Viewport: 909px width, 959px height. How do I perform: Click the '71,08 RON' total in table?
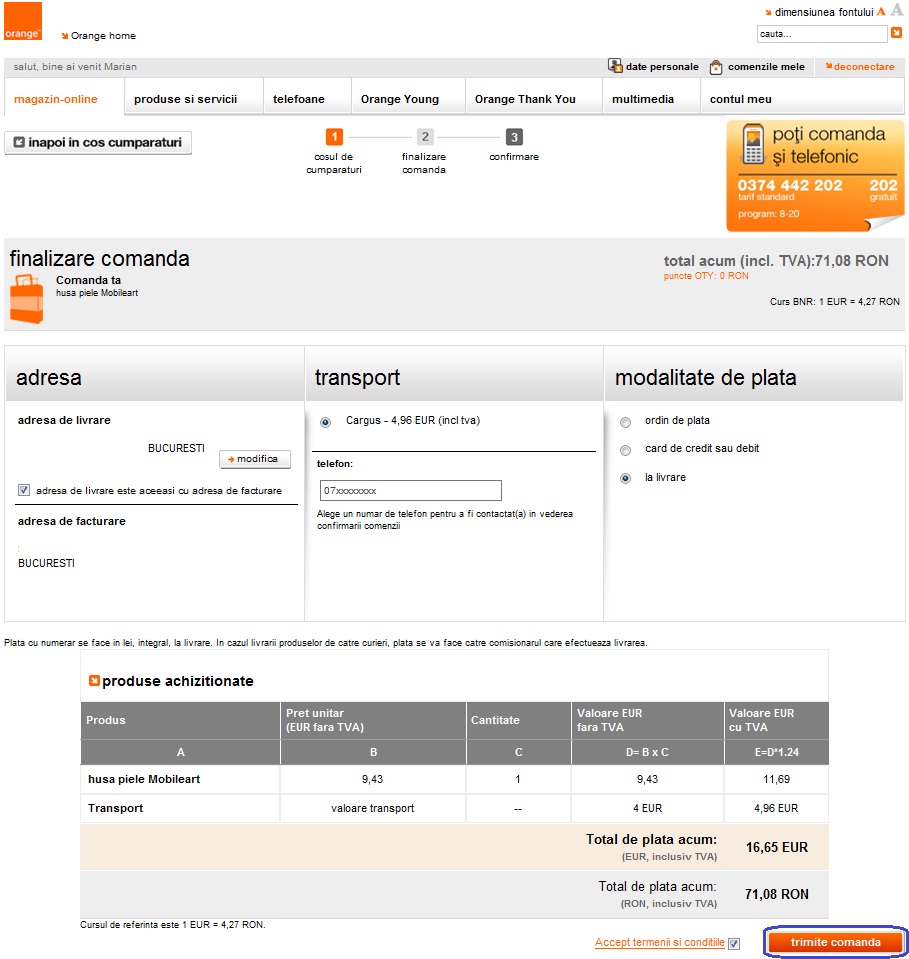click(x=777, y=894)
